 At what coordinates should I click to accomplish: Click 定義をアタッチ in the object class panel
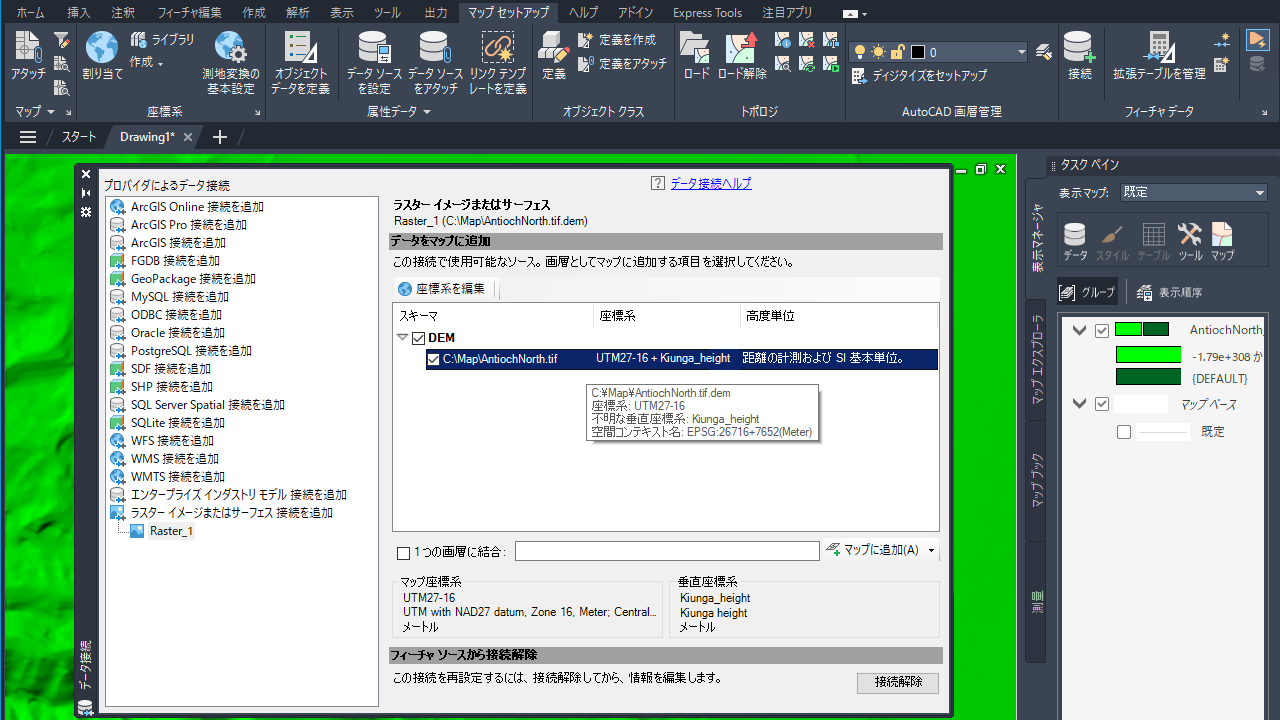click(x=622, y=63)
